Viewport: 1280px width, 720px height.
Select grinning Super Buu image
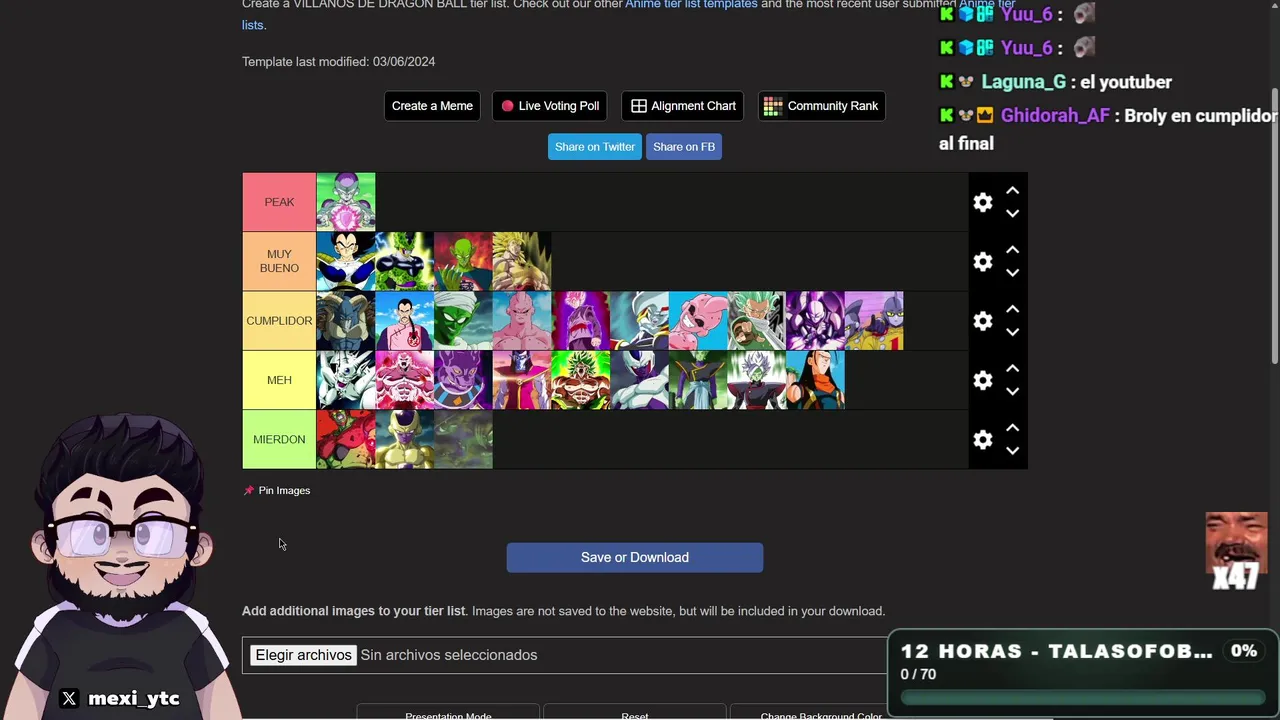pyautogui.click(x=698, y=320)
